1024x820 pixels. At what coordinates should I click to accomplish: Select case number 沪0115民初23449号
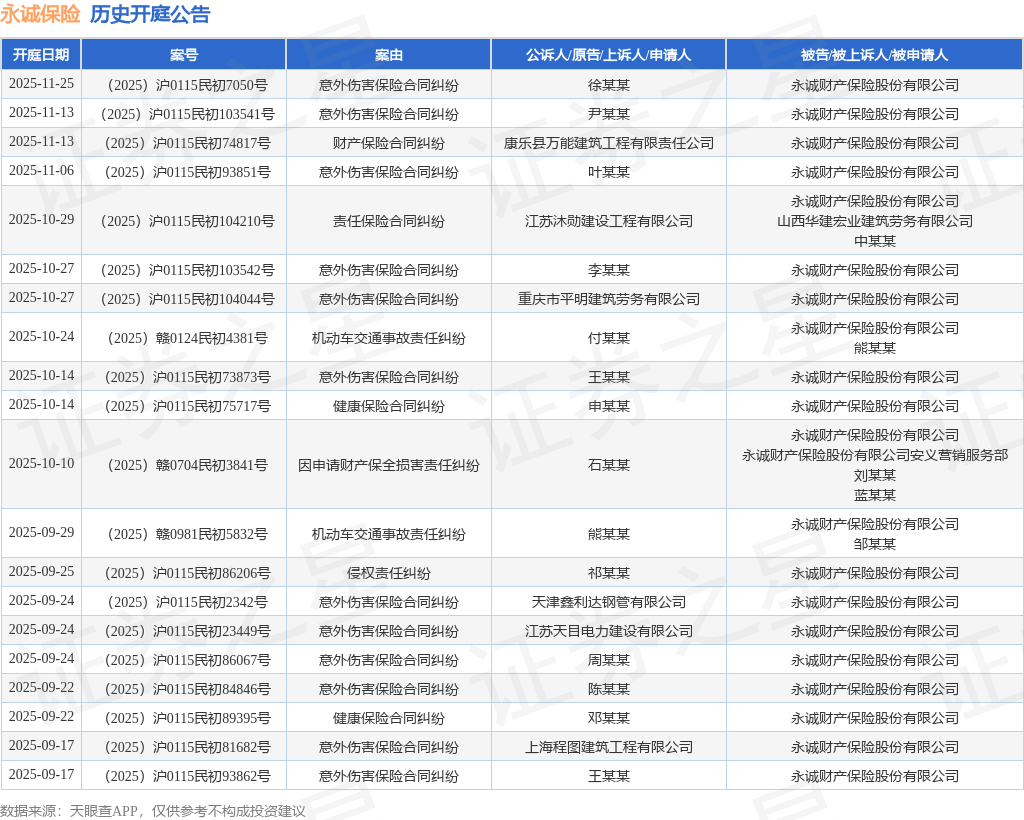coord(187,631)
